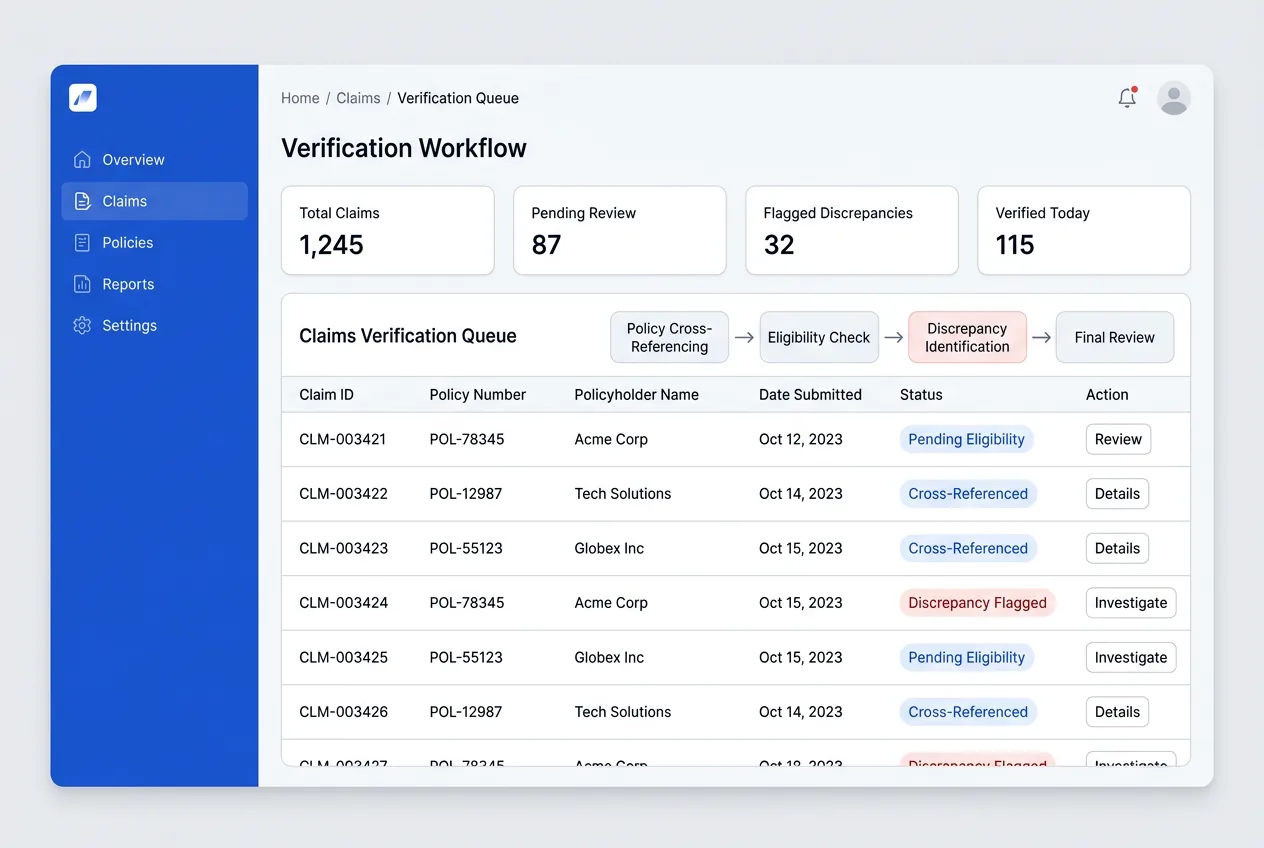1264x848 pixels.
Task: Open the Settings gear in sidebar
Action: (x=82, y=325)
